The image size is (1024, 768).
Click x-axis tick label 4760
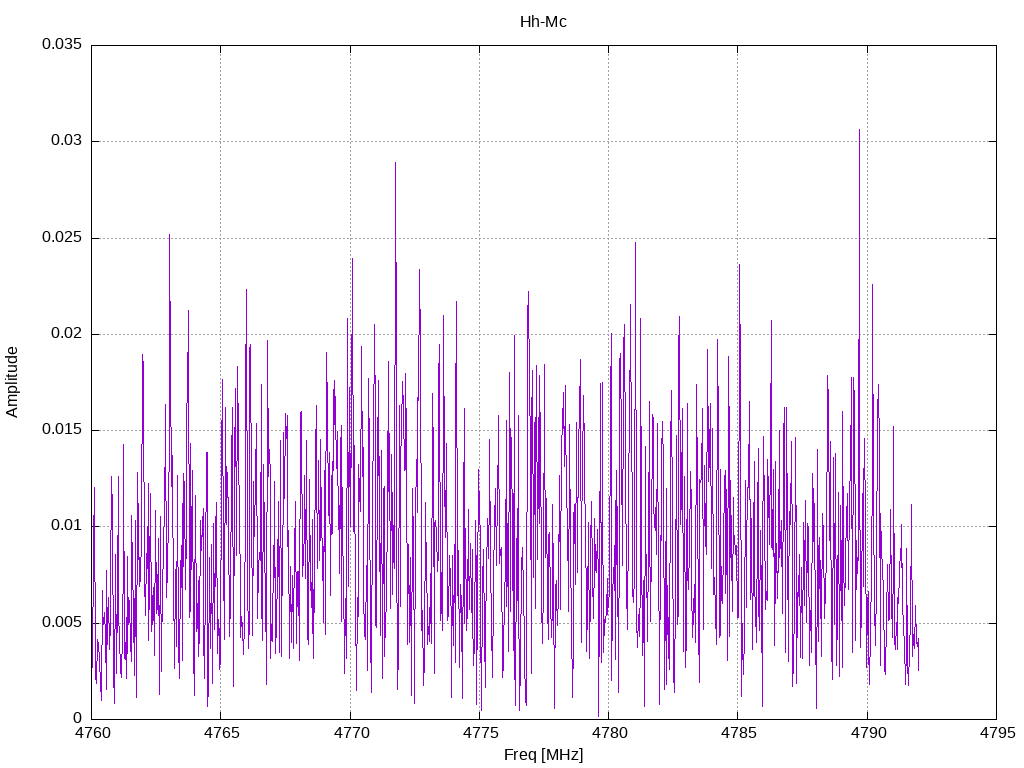coord(91,733)
